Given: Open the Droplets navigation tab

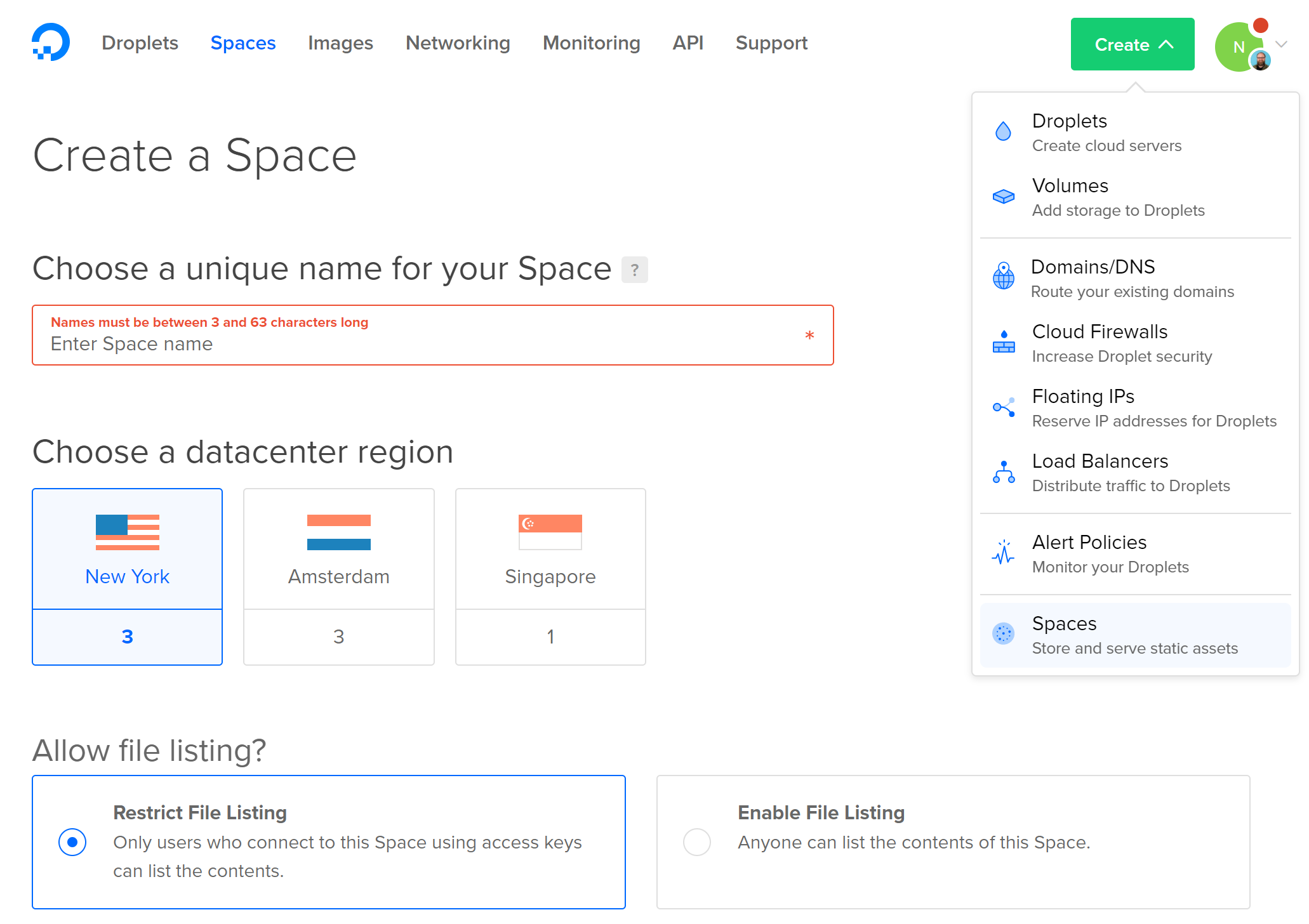Looking at the screenshot, I should [140, 43].
